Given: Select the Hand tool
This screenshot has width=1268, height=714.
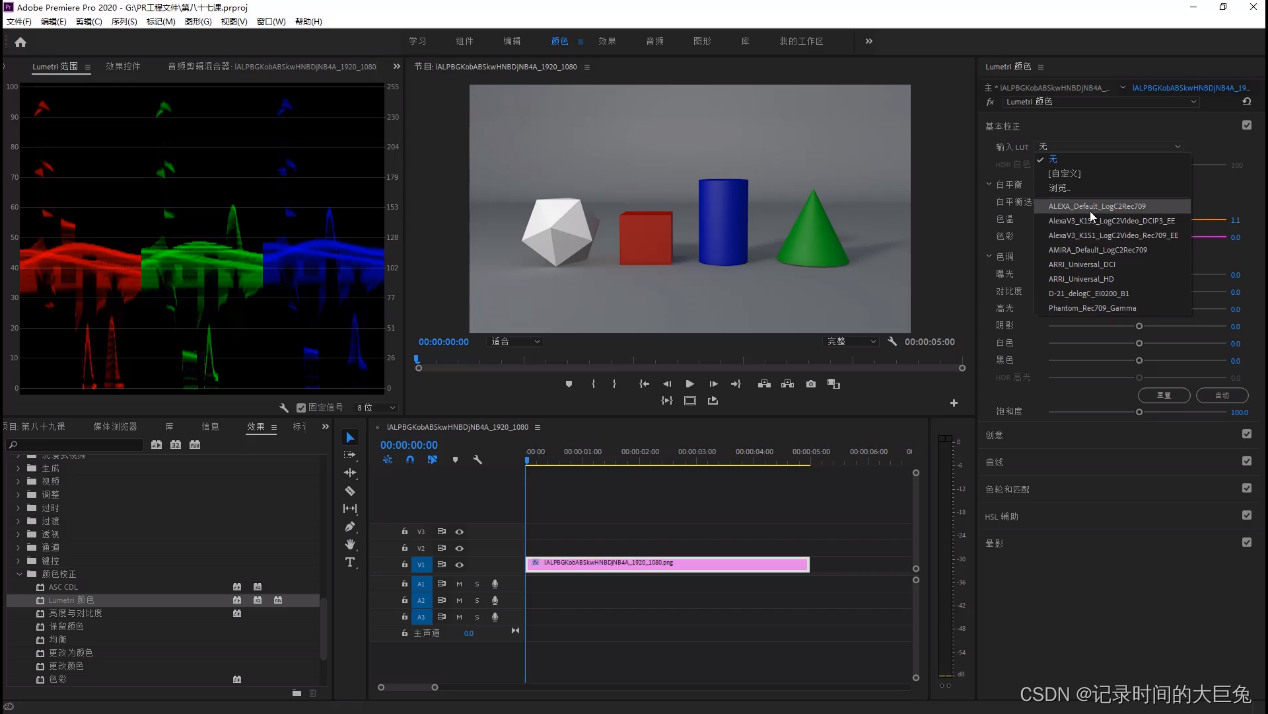Looking at the screenshot, I should tap(350, 545).
